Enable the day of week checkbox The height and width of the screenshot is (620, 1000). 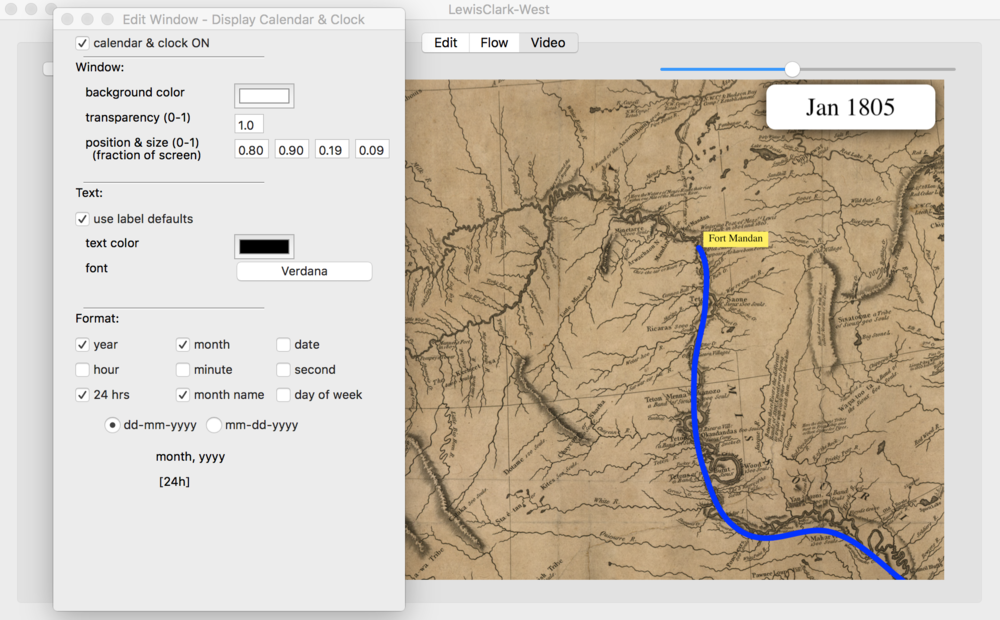tap(283, 395)
